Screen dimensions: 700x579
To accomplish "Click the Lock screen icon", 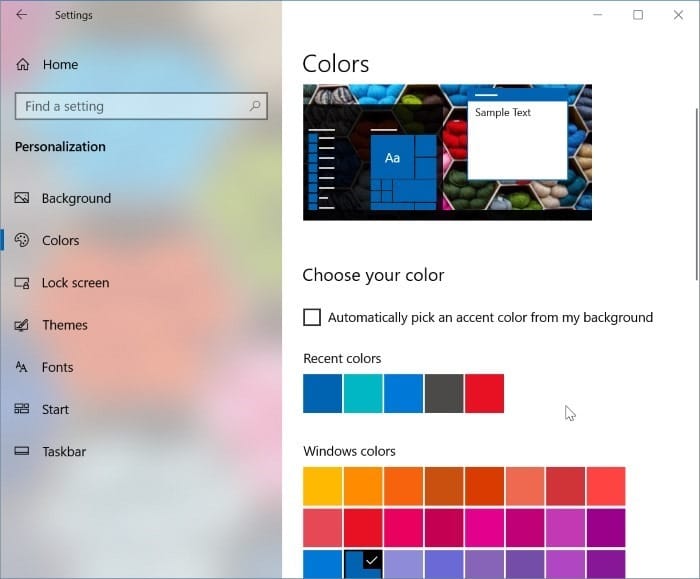I will (x=22, y=283).
